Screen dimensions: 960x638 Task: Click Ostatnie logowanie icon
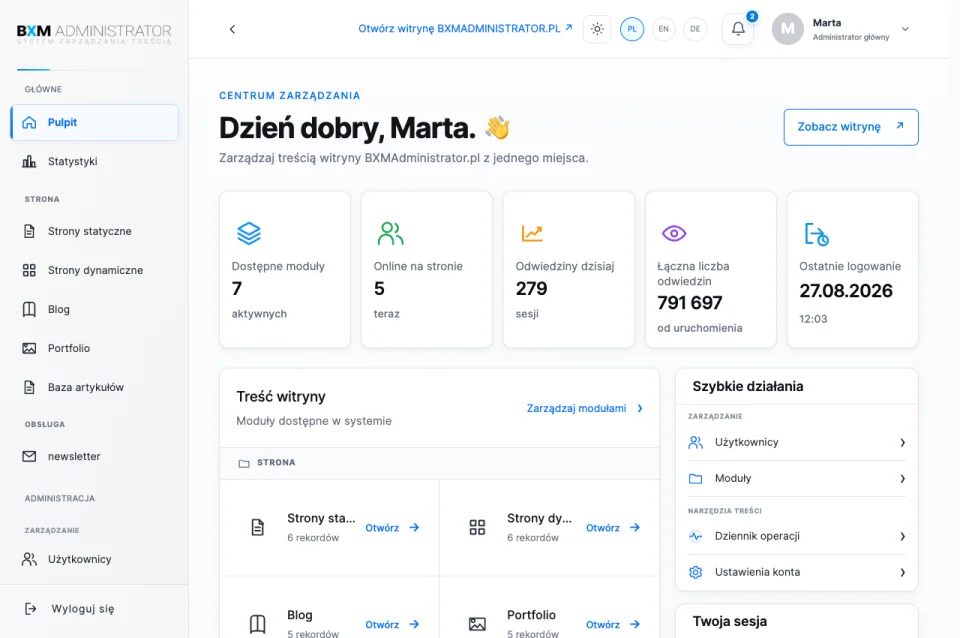point(816,234)
